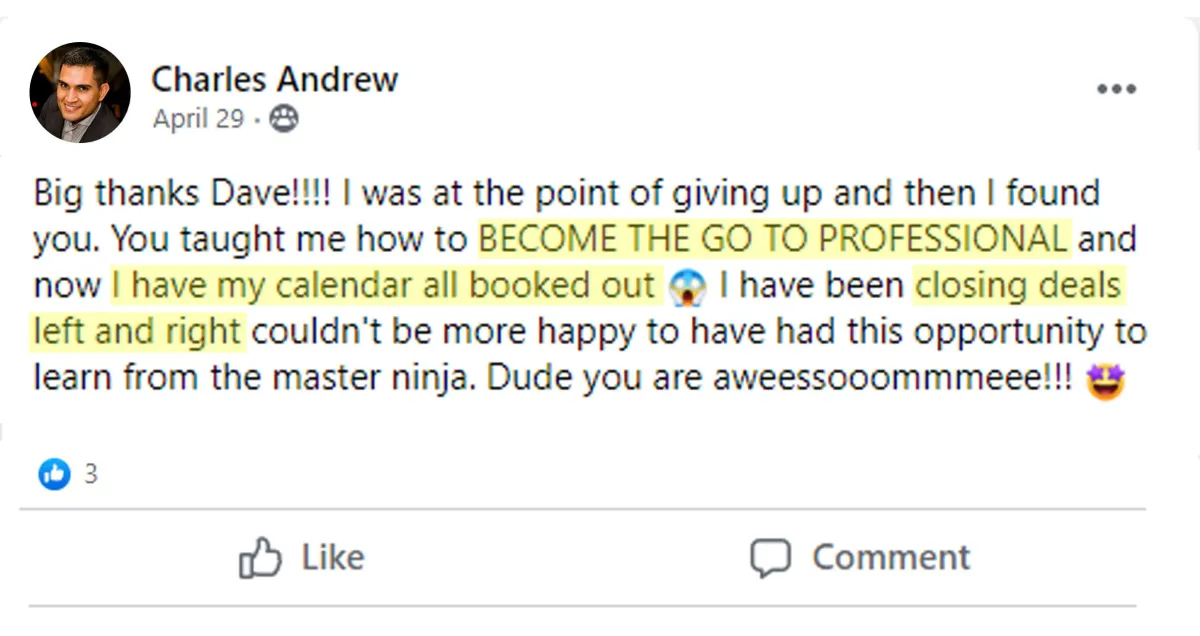This screenshot has height=636, width=1200.
Task: Open the Charles Andrew profile name link
Action: [x=275, y=79]
